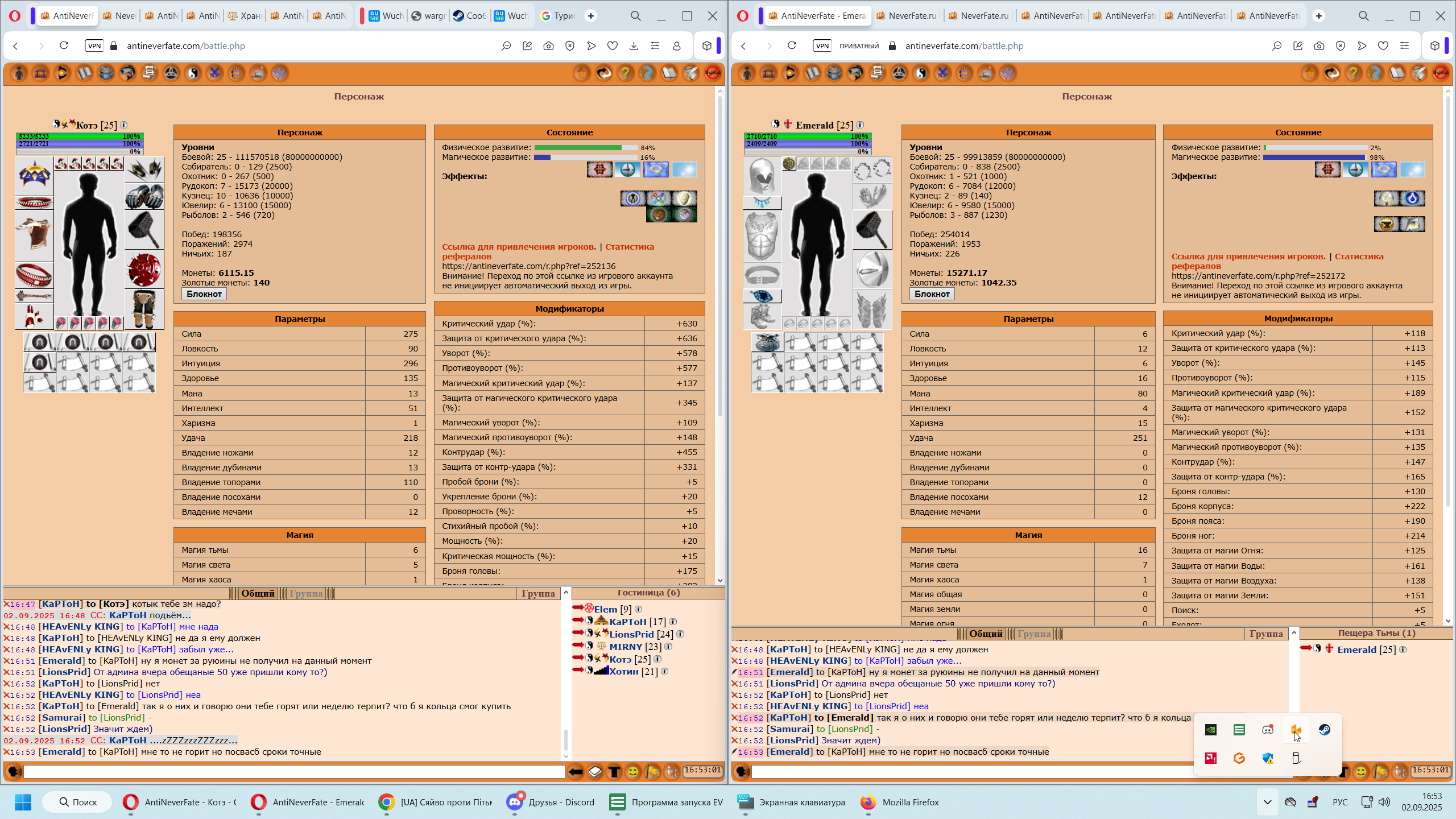Open new tab in right Opera window
The image size is (1456, 819).
click(x=1318, y=16)
